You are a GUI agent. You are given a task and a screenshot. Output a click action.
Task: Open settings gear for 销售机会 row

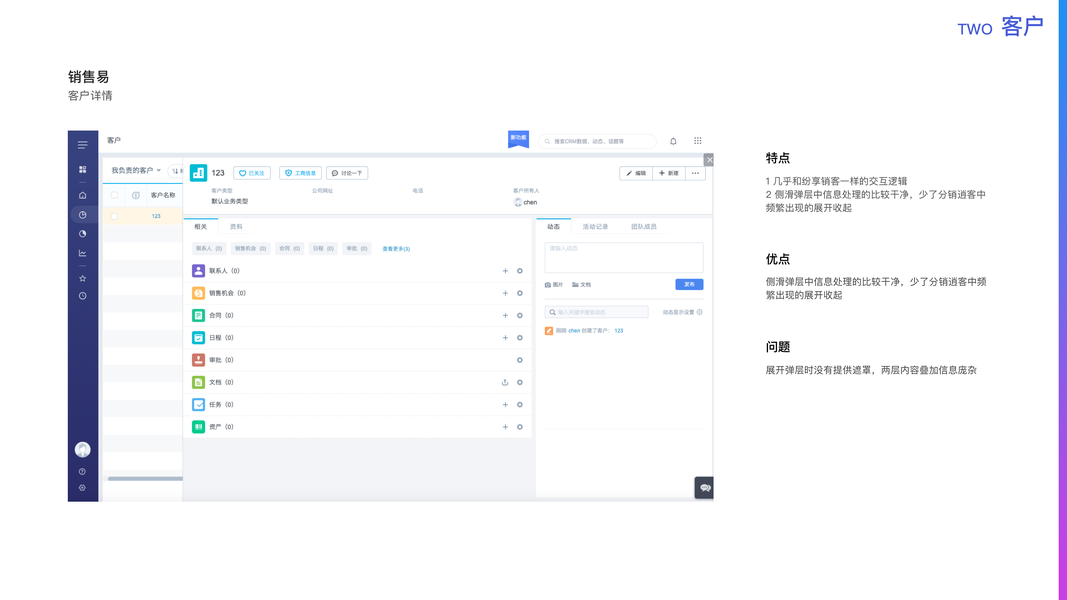[x=520, y=293]
